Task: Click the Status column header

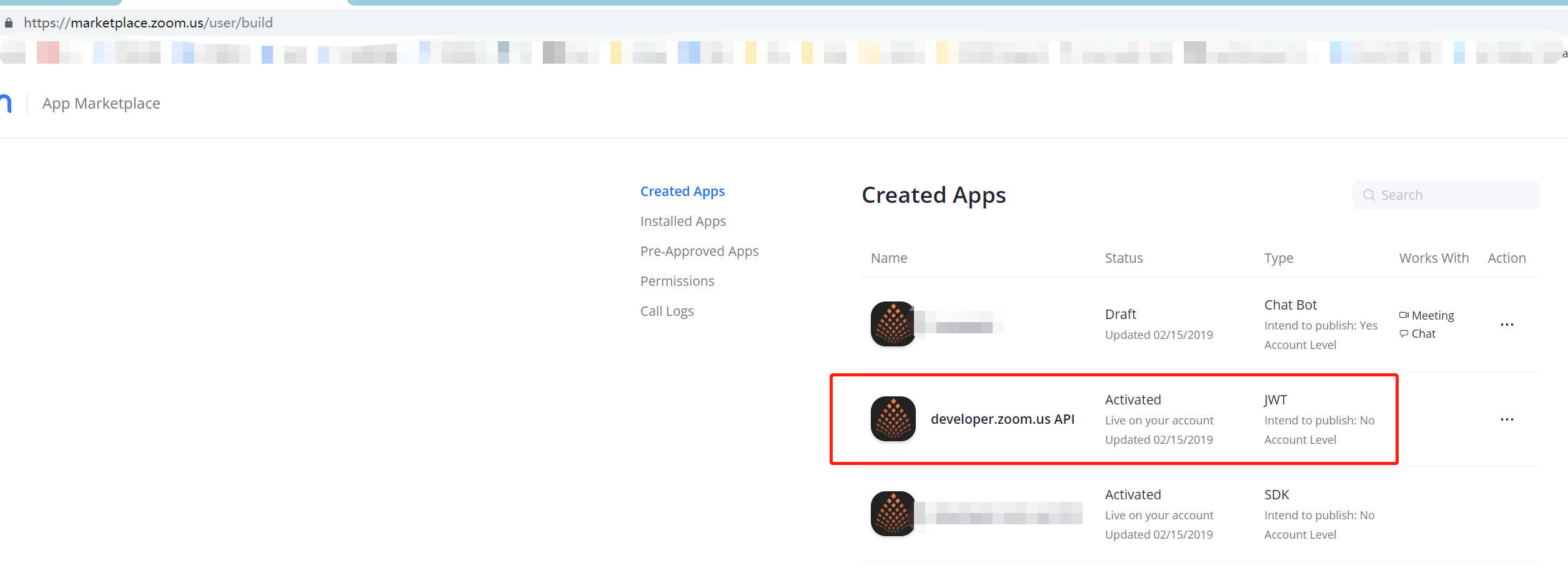Action: click(1124, 258)
